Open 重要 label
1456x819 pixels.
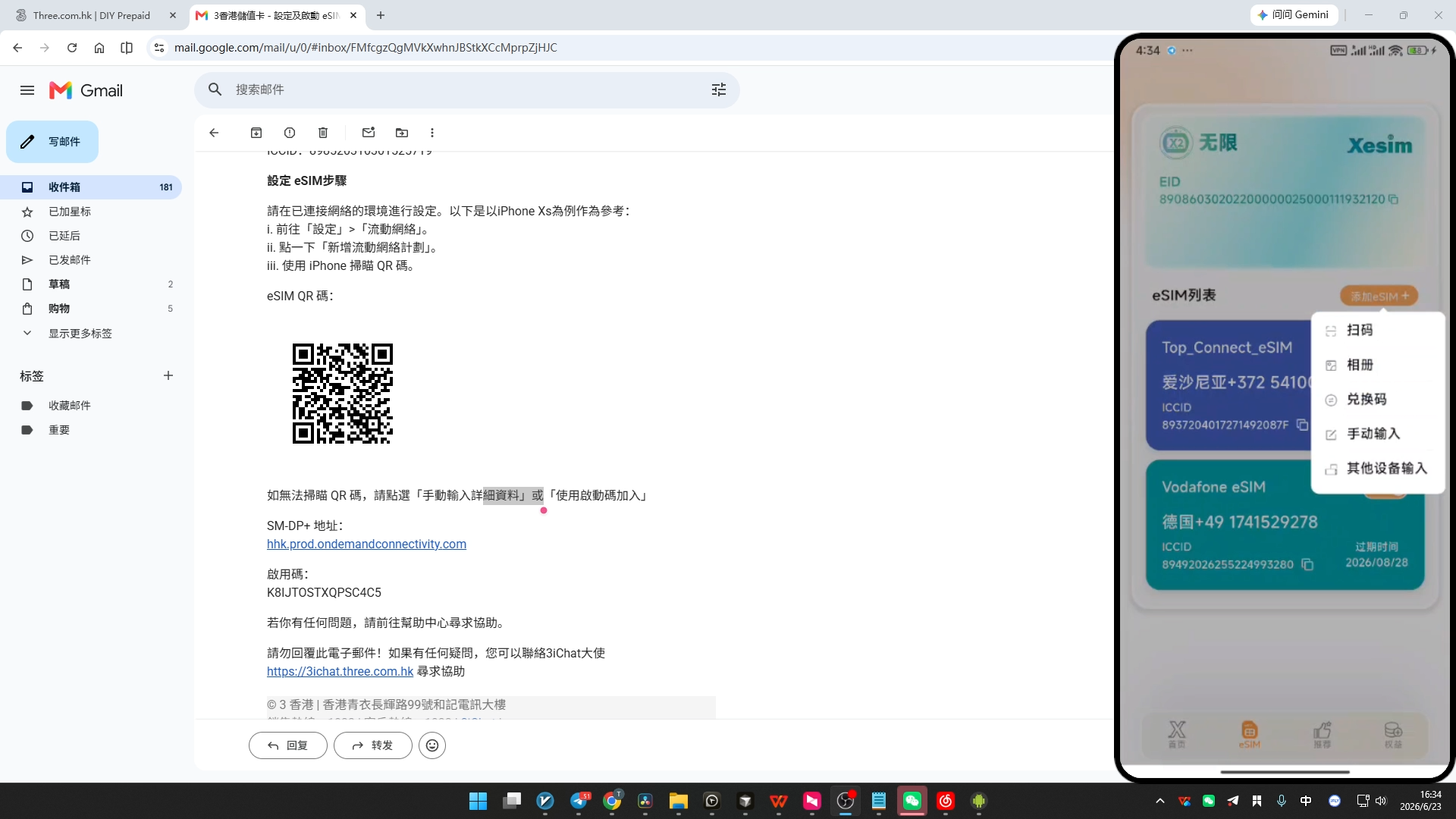tap(91, 430)
